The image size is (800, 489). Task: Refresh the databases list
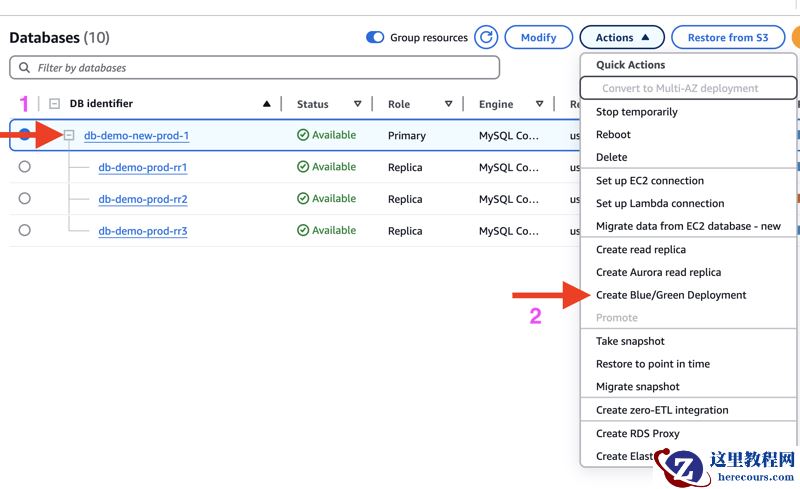point(486,37)
